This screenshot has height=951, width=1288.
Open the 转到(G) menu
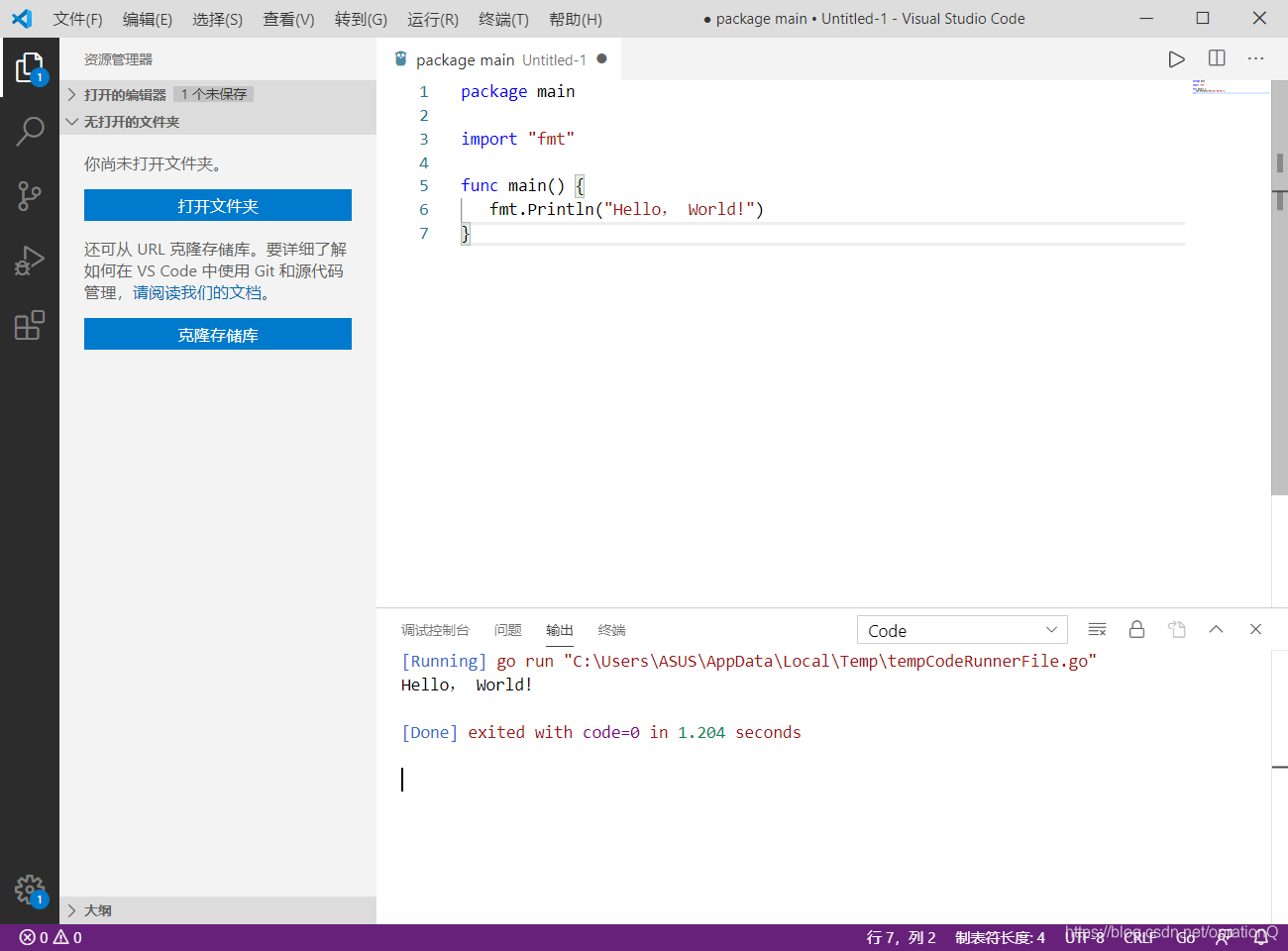(361, 19)
